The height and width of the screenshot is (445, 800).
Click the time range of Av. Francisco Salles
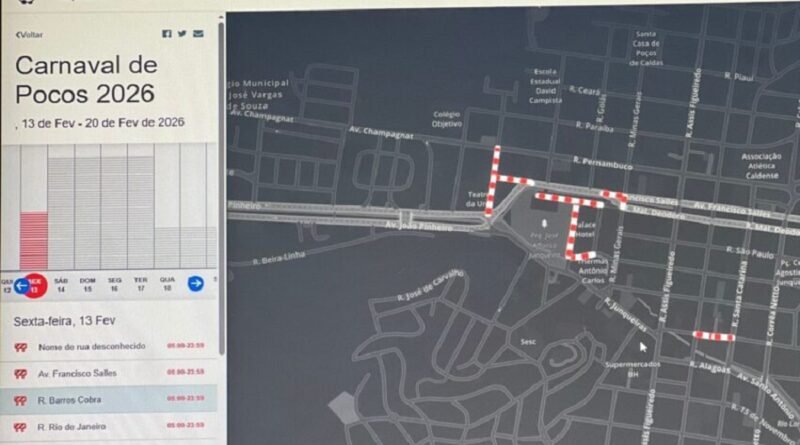tap(186, 372)
